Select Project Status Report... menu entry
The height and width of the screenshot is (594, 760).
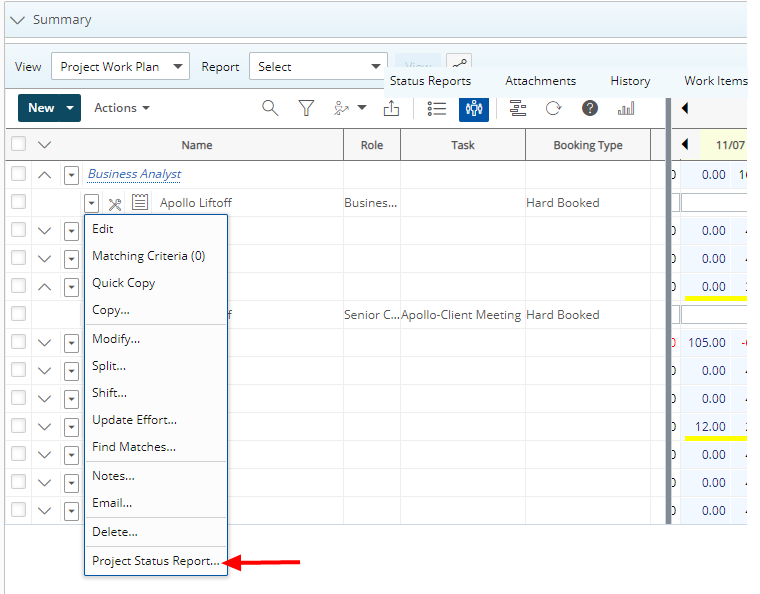tap(155, 561)
